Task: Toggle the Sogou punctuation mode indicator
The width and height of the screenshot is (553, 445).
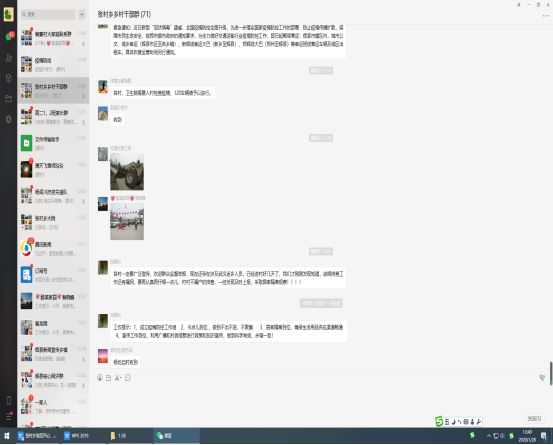Action: pos(460,422)
